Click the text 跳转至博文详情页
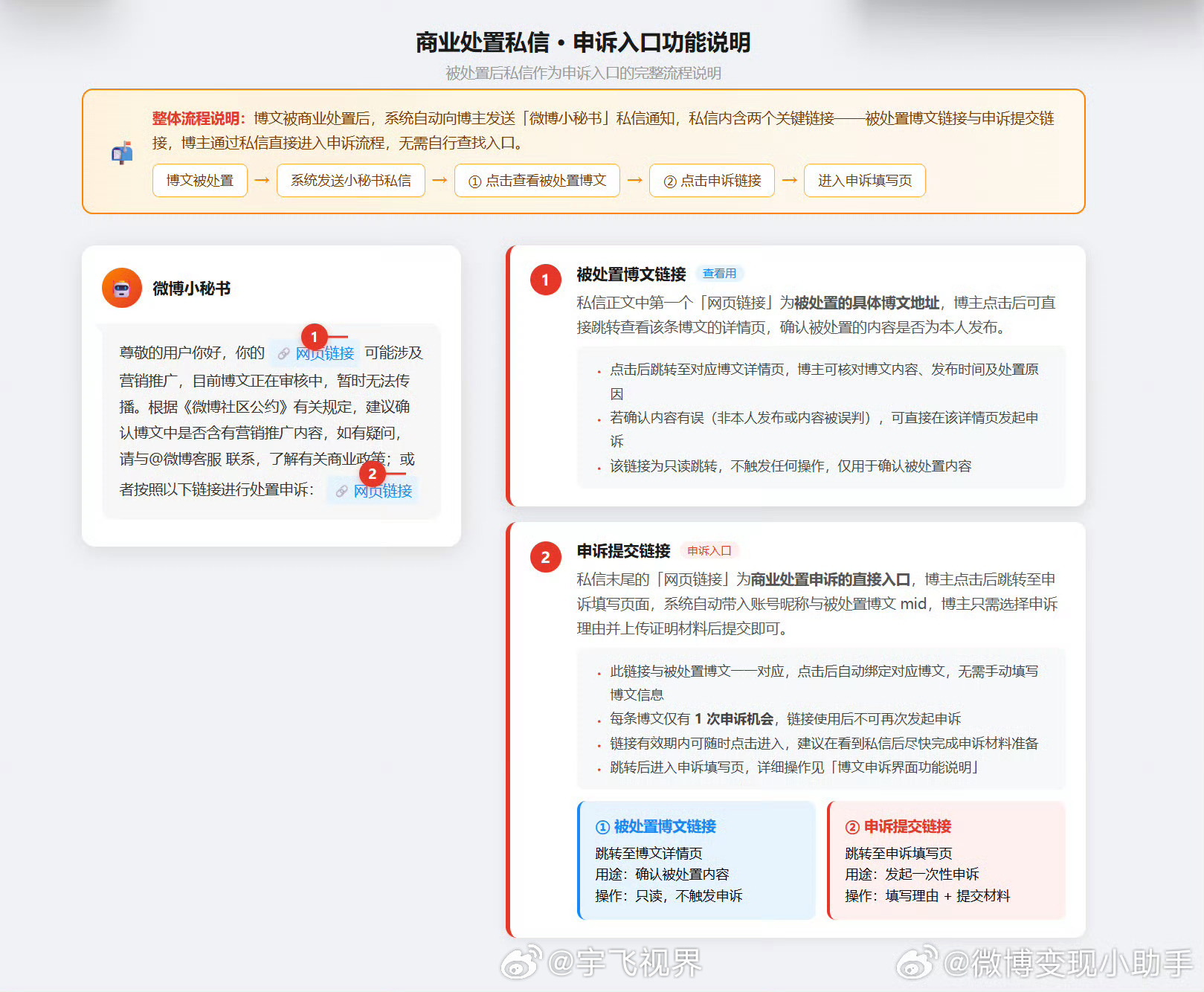 pyautogui.click(x=648, y=853)
